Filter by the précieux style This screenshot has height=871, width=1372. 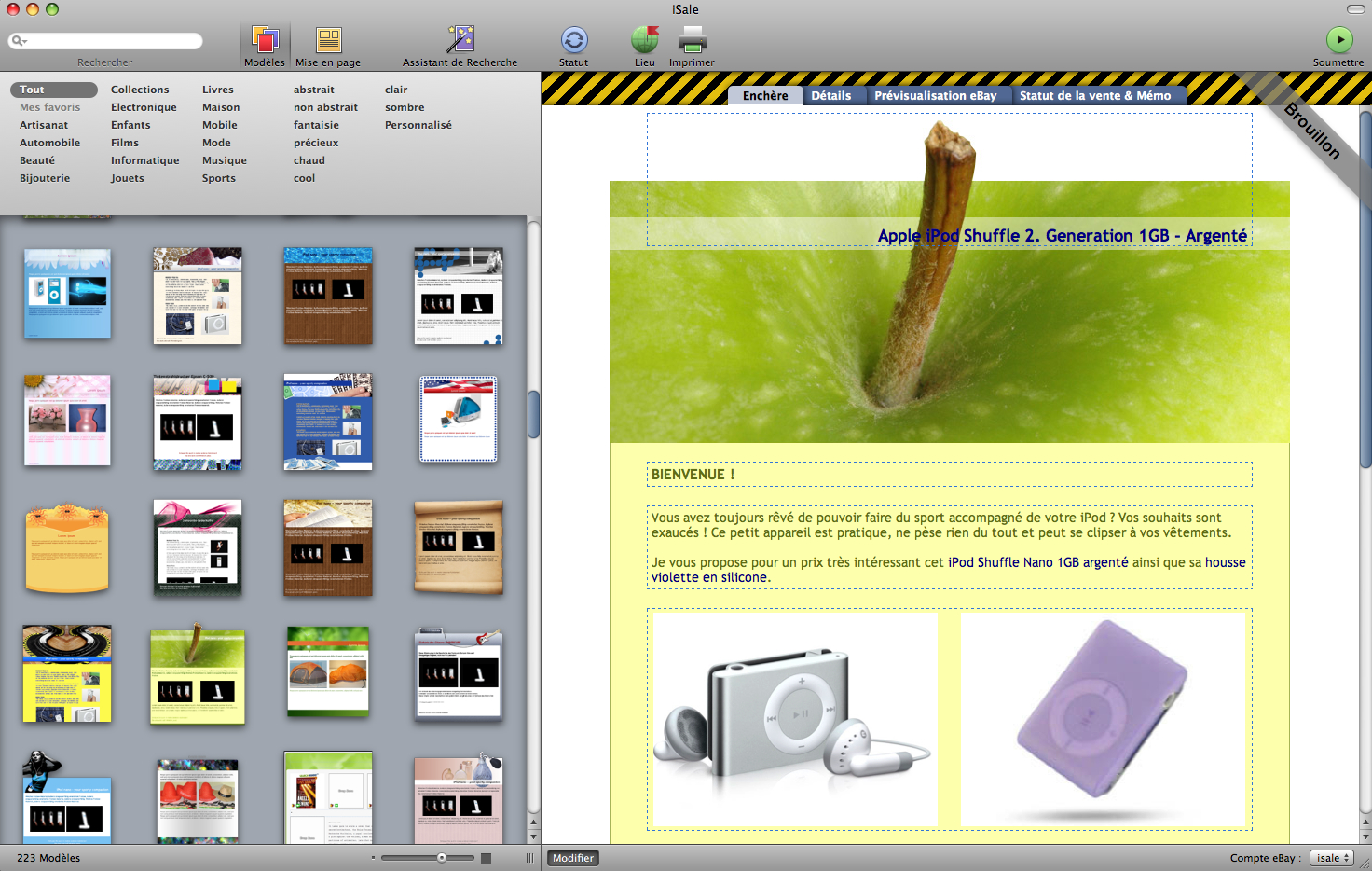point(316,143)
